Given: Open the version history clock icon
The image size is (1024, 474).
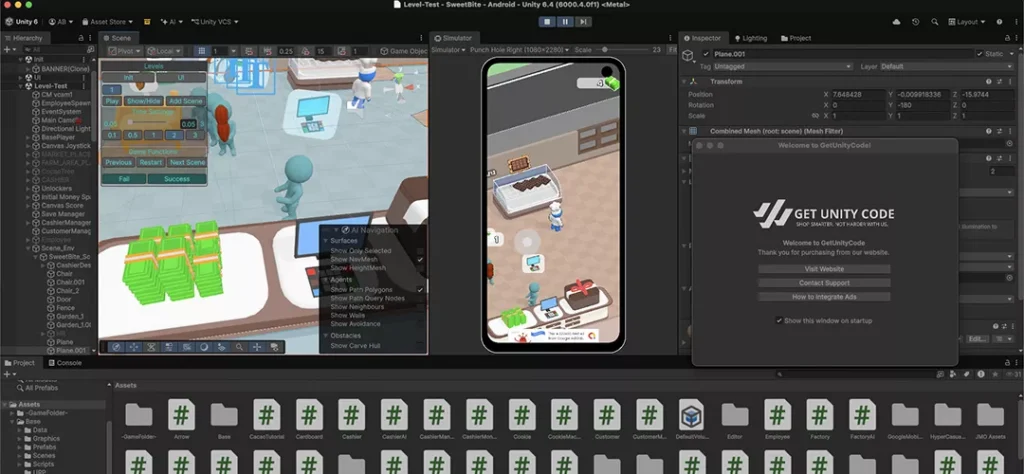Looking at the screenshot, I should tap(916, 22).
